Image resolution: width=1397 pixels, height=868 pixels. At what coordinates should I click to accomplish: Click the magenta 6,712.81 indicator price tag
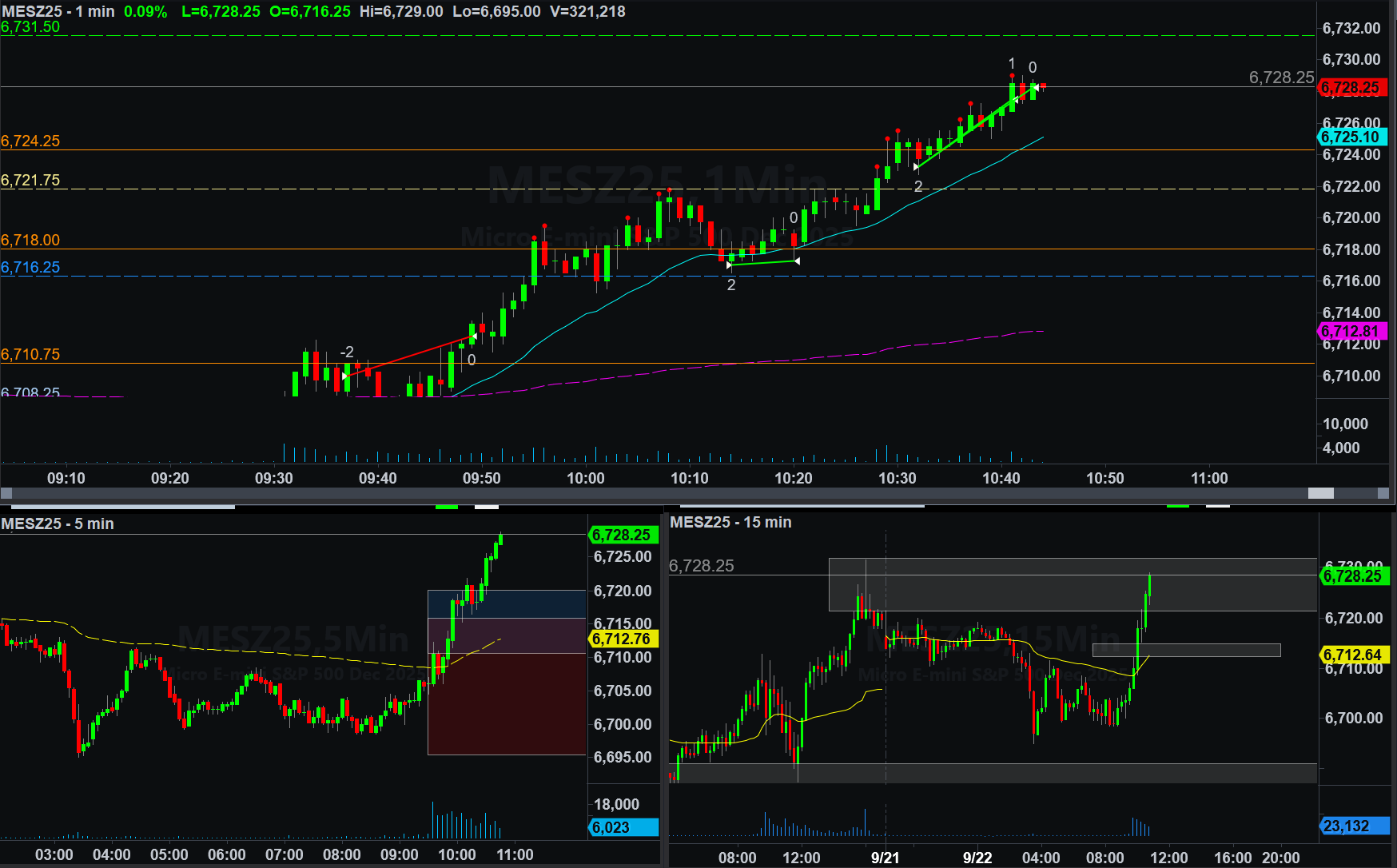click(1351, 331)
